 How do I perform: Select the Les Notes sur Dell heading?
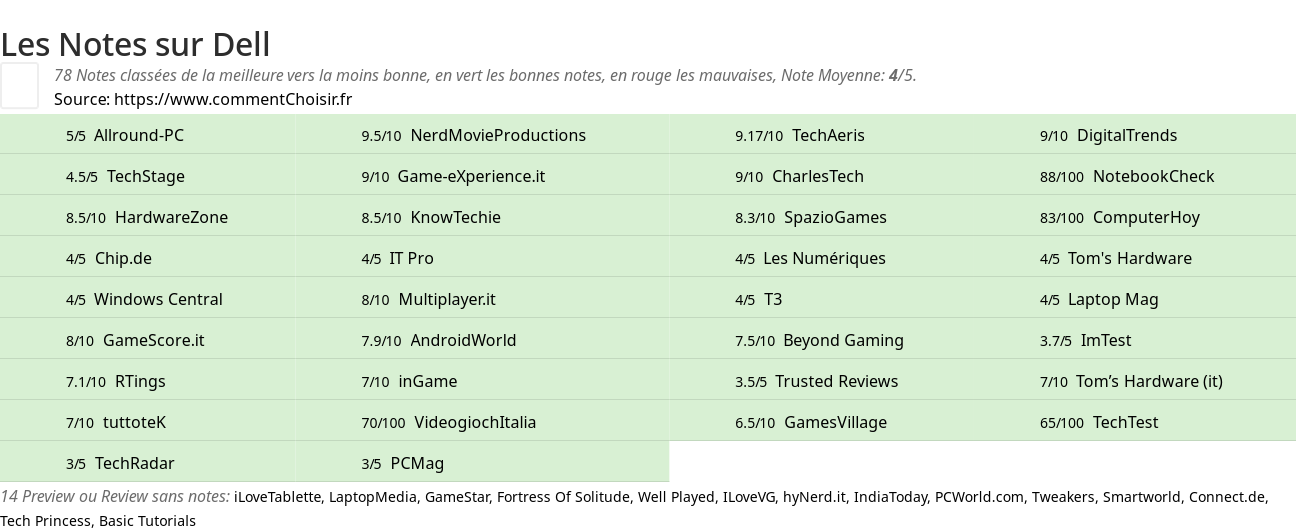coord(135,44)
